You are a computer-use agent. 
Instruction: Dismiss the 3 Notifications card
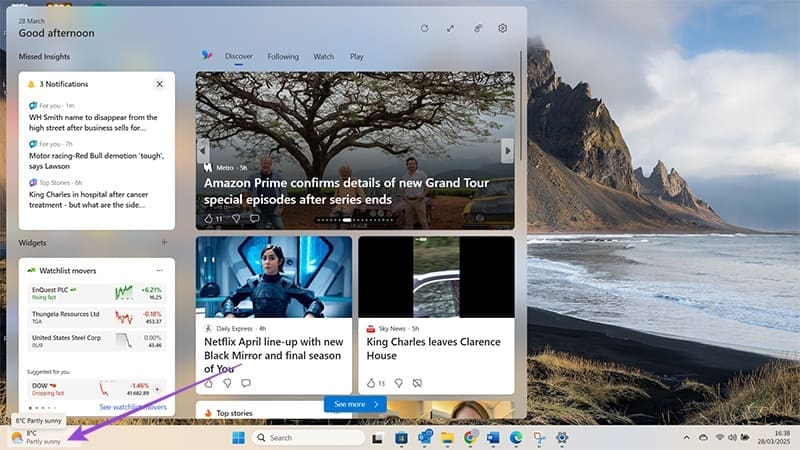point(159,84)
